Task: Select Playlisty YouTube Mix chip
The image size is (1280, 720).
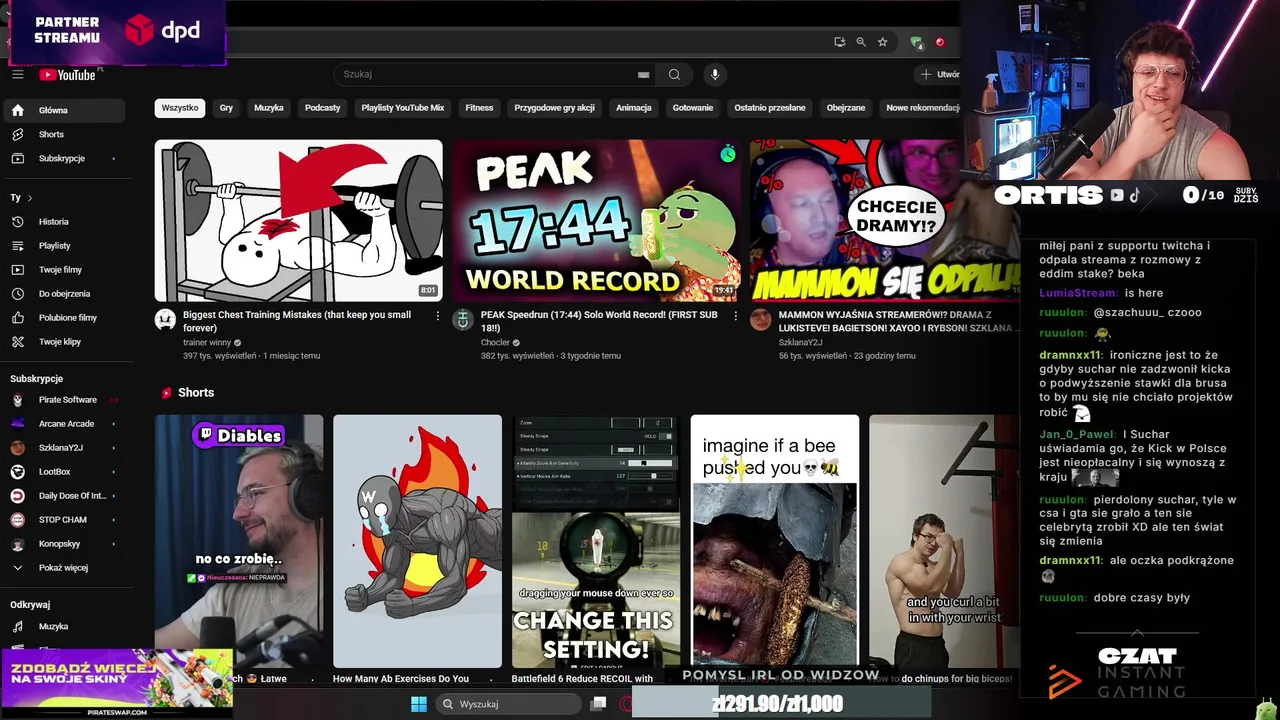Action: (403, 108)
